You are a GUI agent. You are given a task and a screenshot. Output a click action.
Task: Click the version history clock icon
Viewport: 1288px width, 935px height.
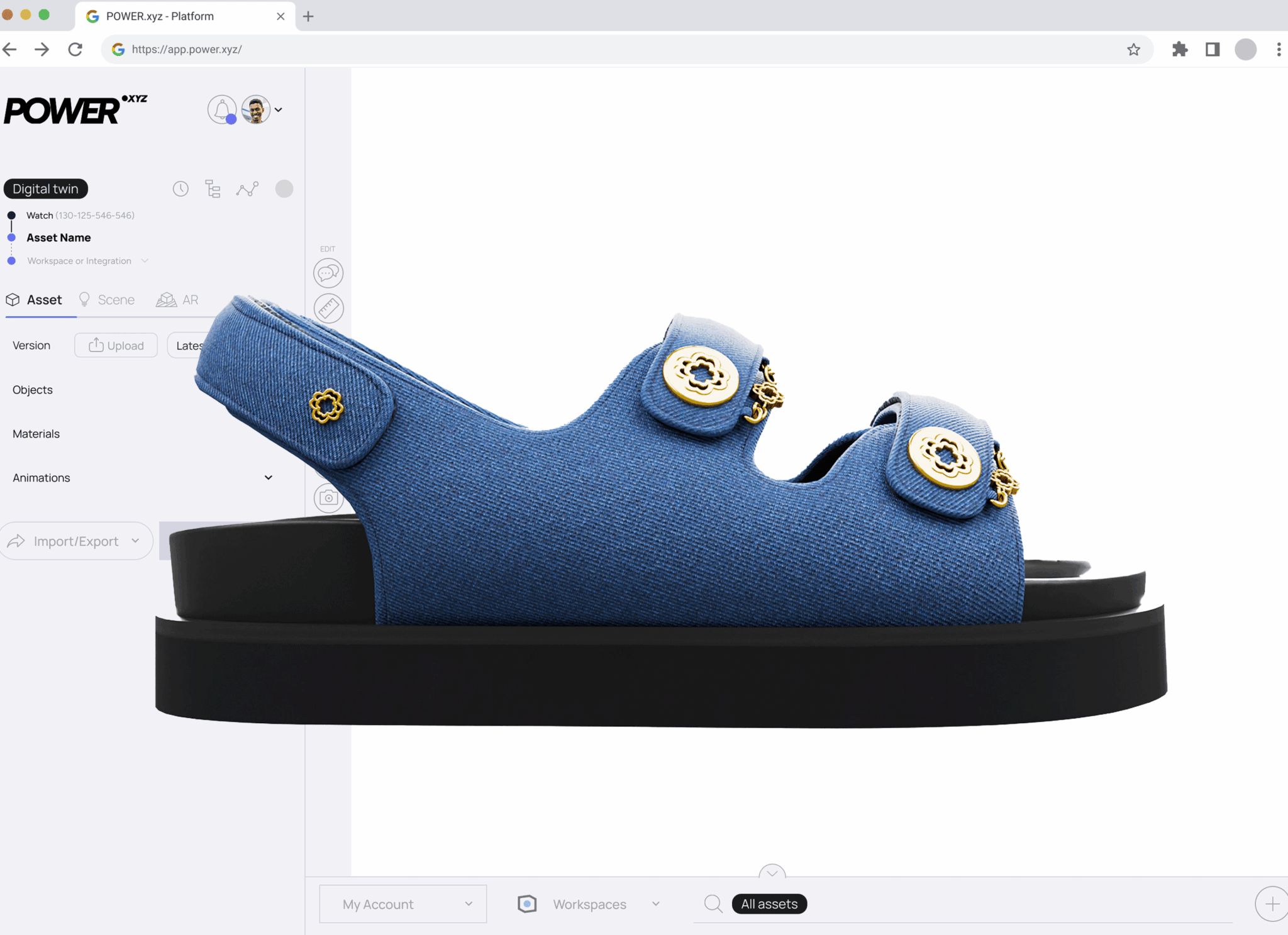(180, 189)
